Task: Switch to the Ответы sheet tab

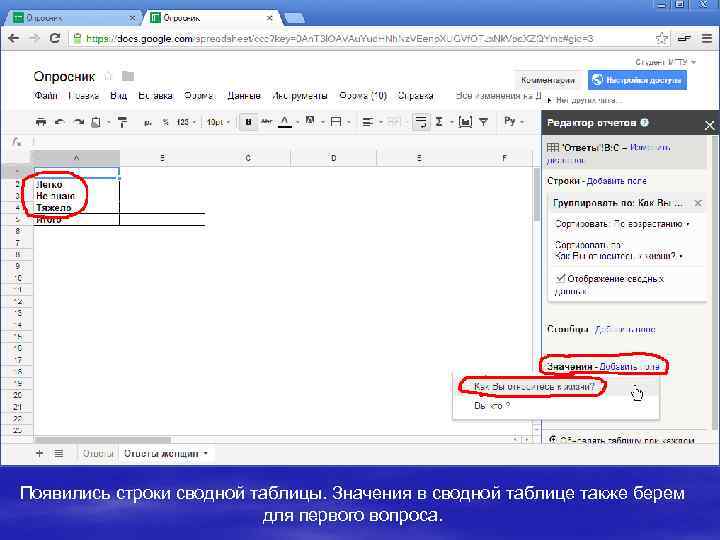Action: click(98, 453)
